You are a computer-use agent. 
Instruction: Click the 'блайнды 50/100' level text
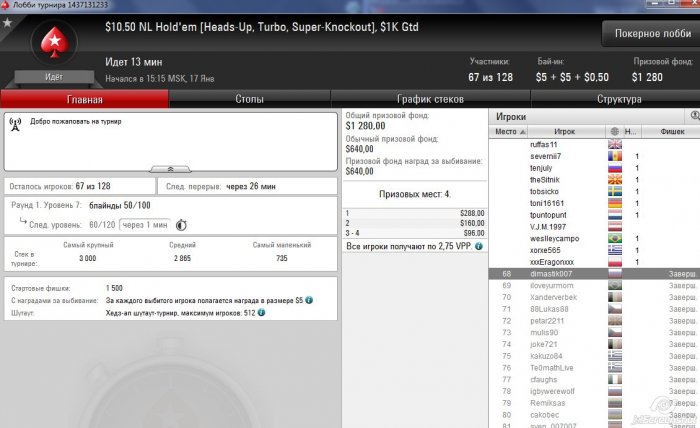(x=120, y=205)
